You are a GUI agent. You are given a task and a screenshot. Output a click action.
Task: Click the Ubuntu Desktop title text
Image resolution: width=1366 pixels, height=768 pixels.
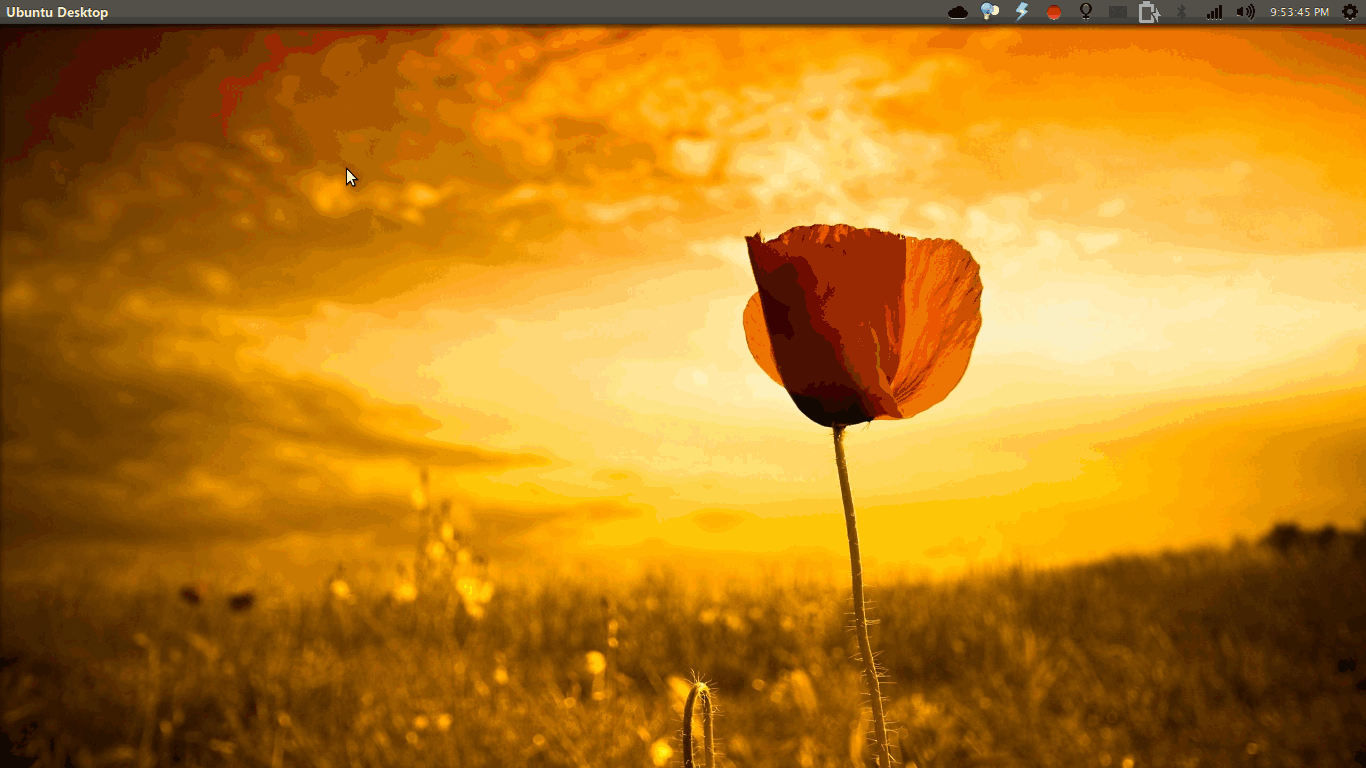(x=57, y=12)
